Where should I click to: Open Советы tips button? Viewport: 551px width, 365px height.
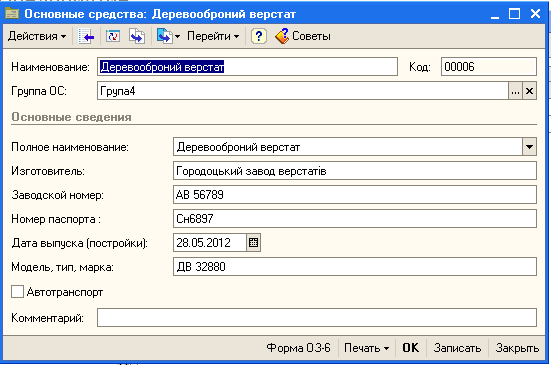[x=303, y=36]
